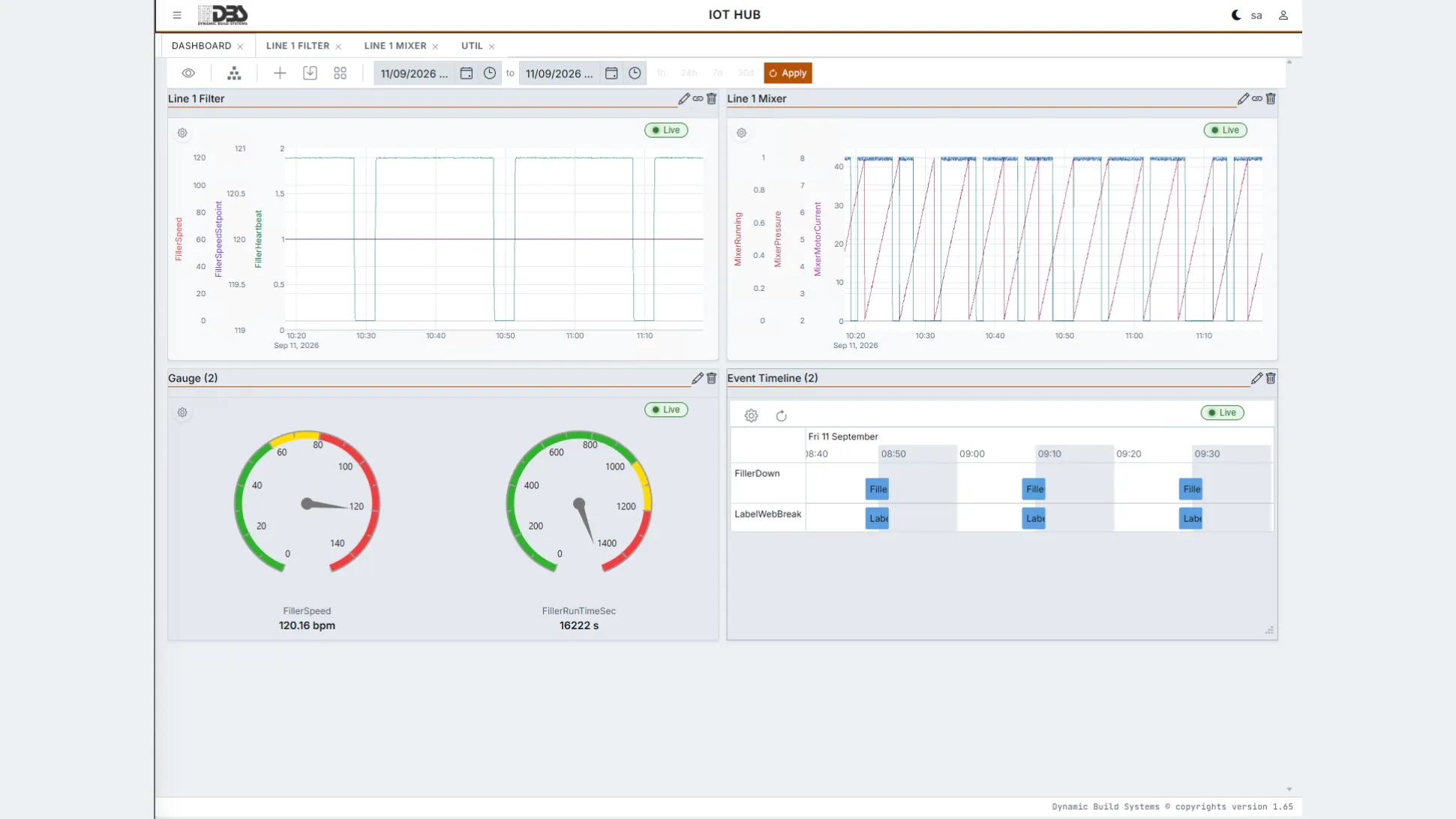This screenshot has width=1456, height=819.
Task: Select the FillerDown event near 09:10
Action: (x=1034, y=489)
